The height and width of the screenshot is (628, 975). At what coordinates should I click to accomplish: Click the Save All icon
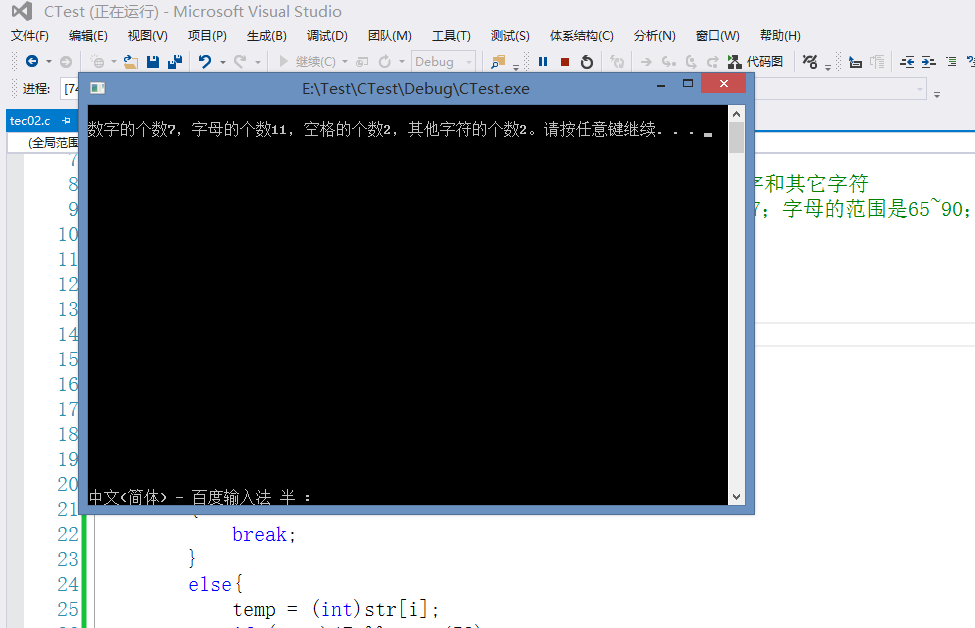(175, 62)
